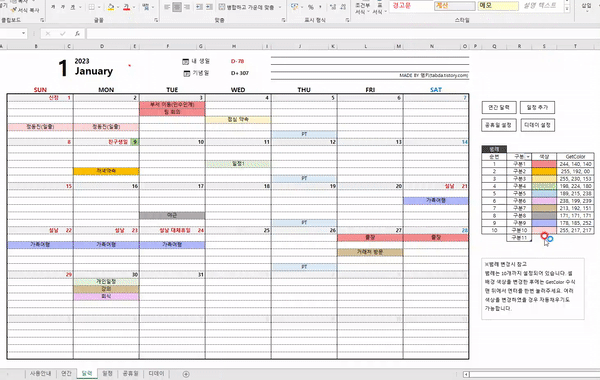Toggle center alignment button
The image size is (600, 380).
coord(177,7)
